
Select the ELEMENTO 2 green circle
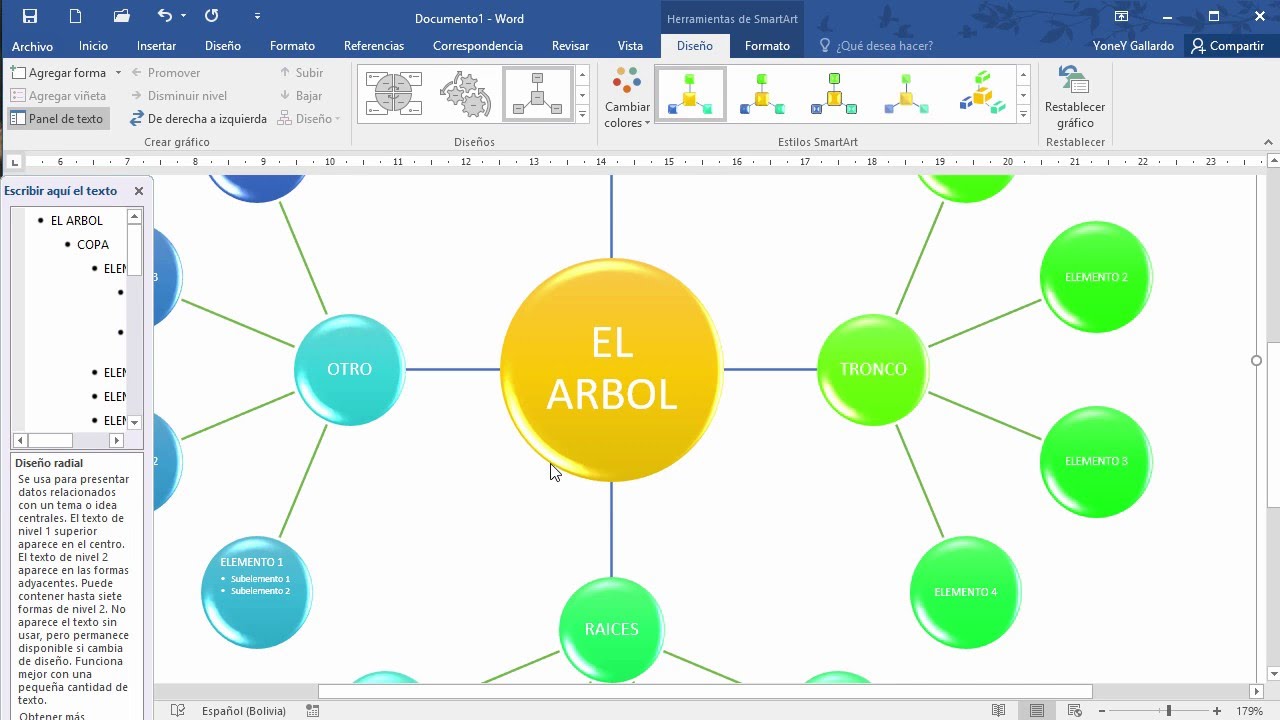point(1096,277)
